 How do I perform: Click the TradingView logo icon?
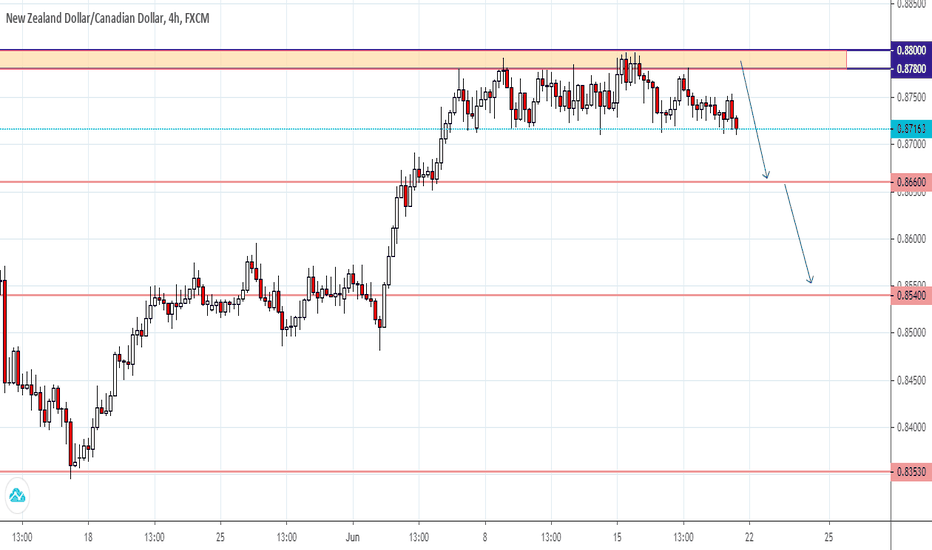point(17,495)
